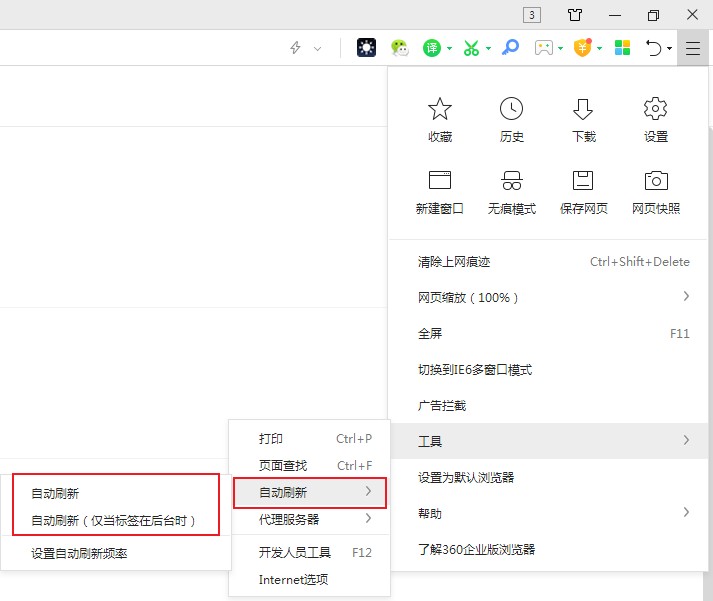Select Clear browsing traces (清除上网痕迹)

pyautogui.click(x=549, y=262)
